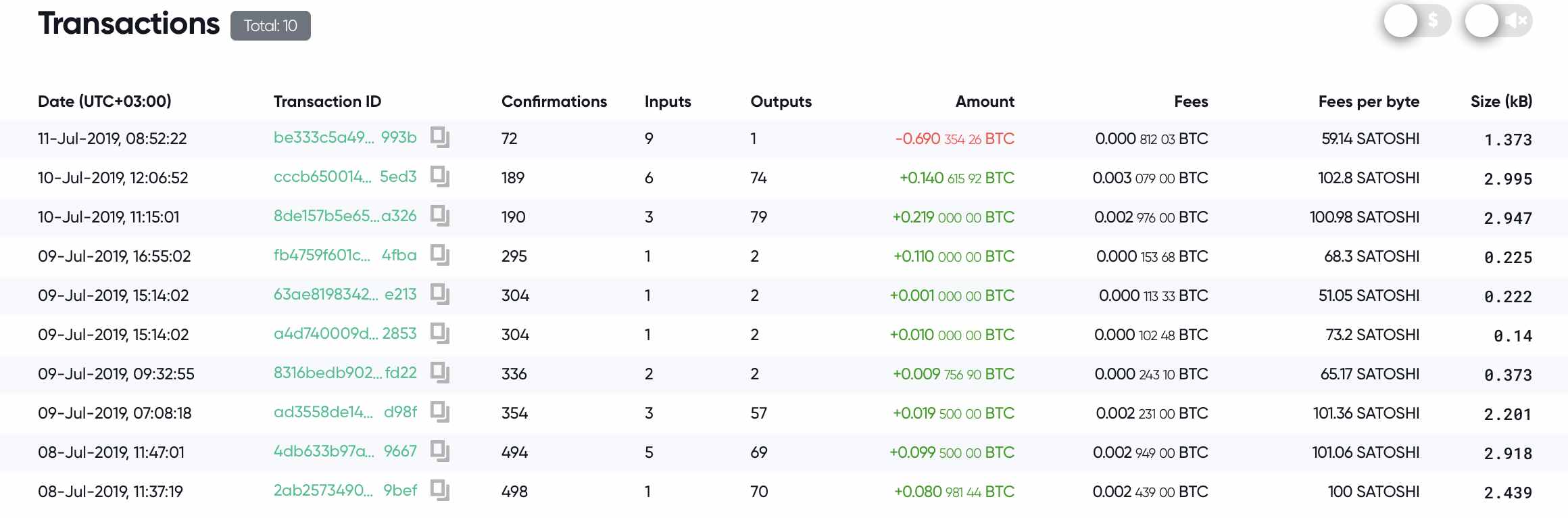Image resolution: width=1568 pixels, height=518 pixels.
Task: Copy transaction ID 2ab2573490...9bef
Action: pyautogui.click(x=440, y=491)
